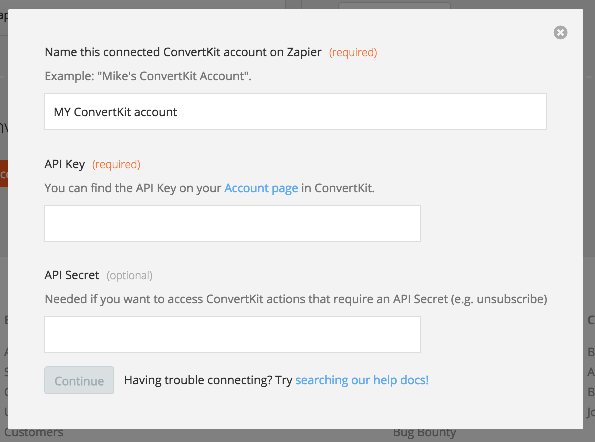Image resolution: width=595 pixels, height=442 pixels.
Task: Click the account name field containing 'MY ConvertKit account'
Action: click(x=295, y=112)
